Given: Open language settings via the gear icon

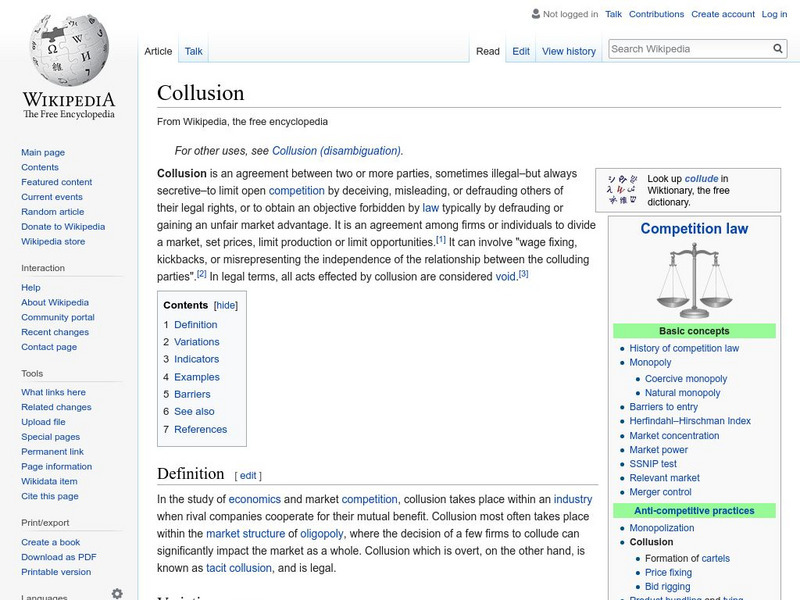Looking at the screenshot, I should coord(117,592).
